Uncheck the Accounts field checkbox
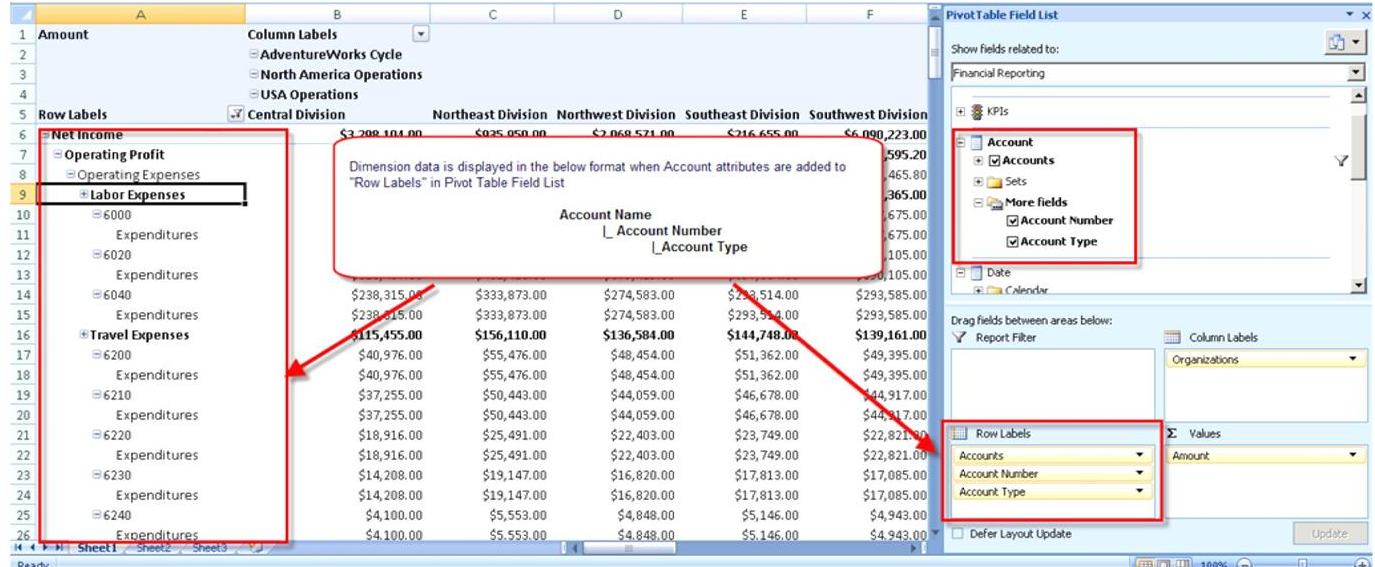 click(x=994, y=161)
